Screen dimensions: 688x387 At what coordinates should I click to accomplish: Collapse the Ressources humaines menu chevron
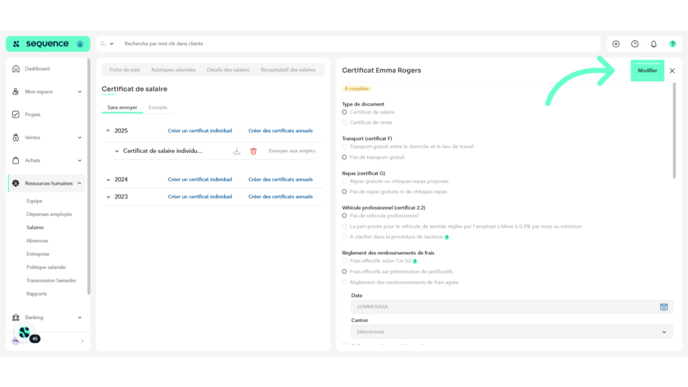click(x=79, y=183)
